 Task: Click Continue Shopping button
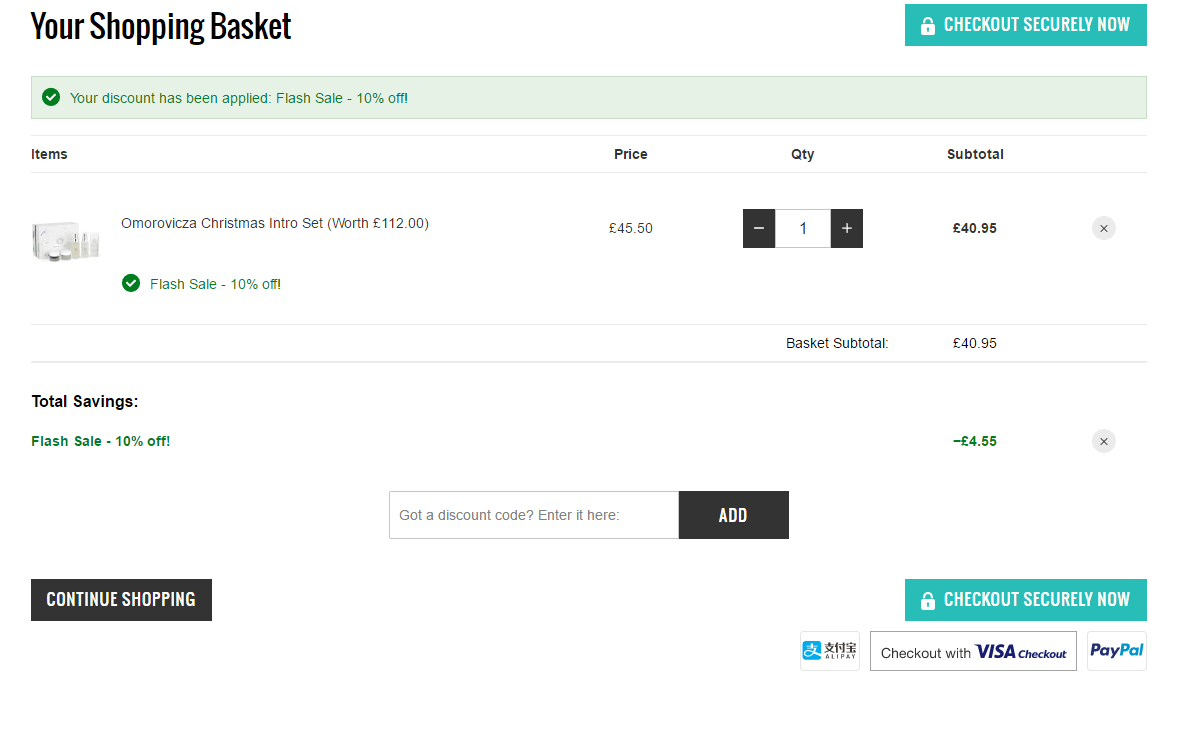coord(121,600)
